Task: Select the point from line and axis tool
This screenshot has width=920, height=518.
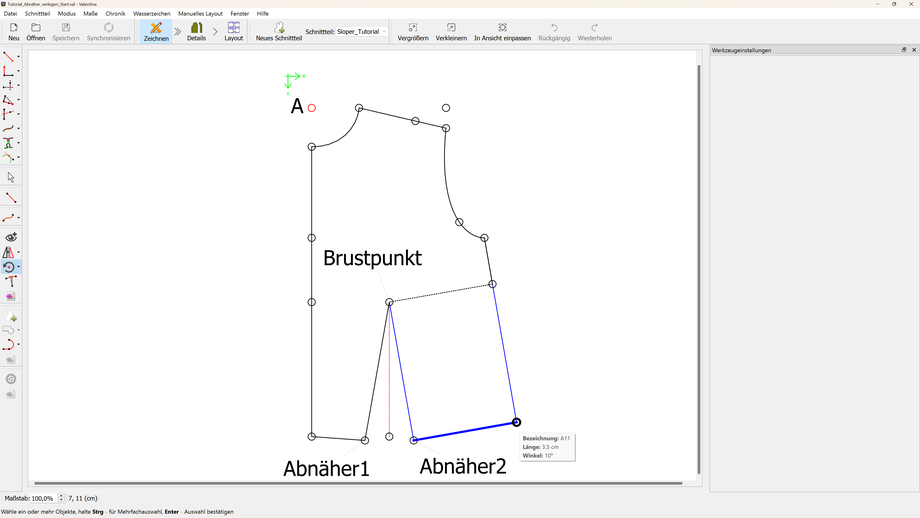Action: coord(8,114)
